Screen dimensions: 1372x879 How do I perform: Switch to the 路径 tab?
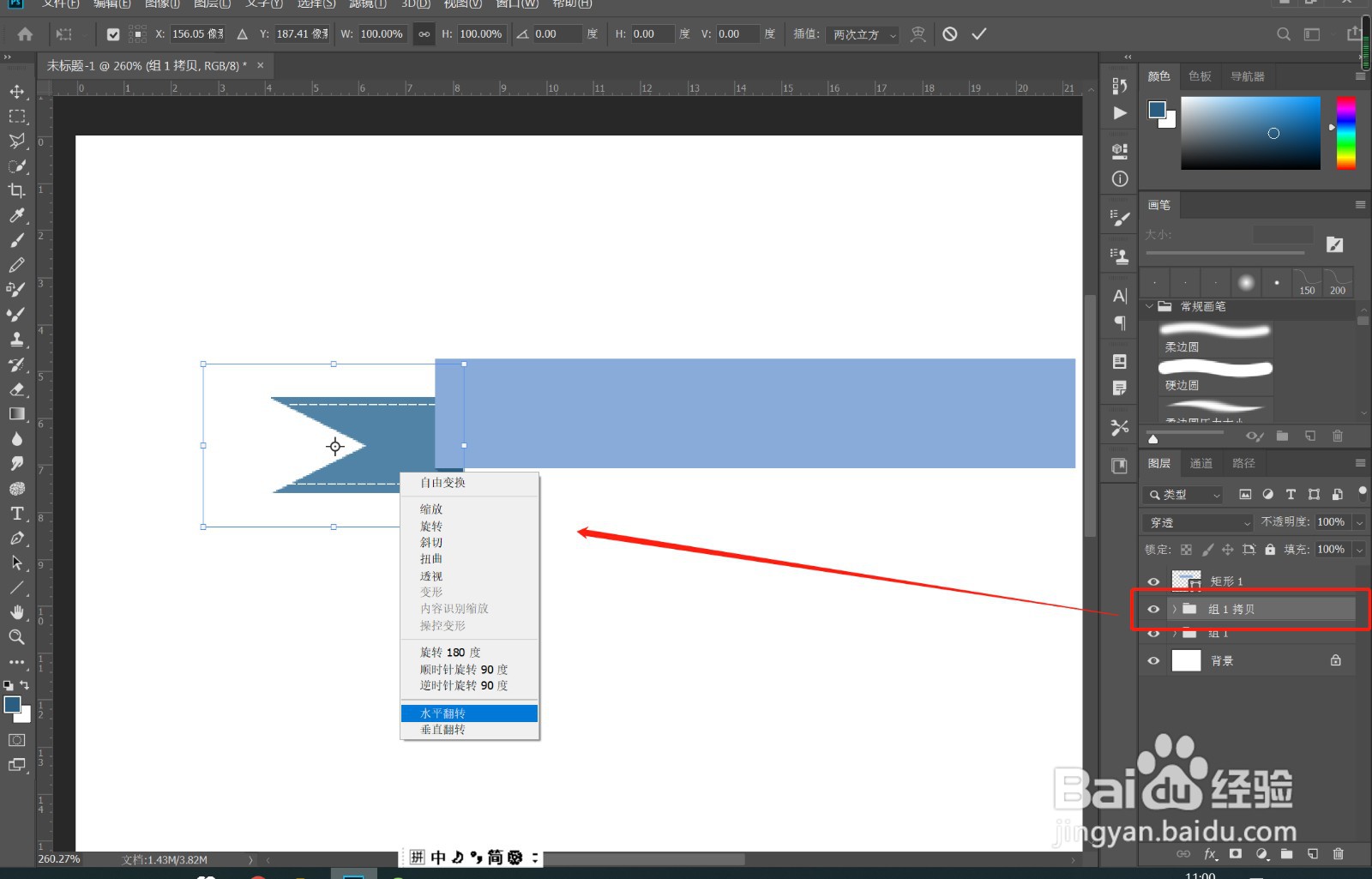point(1243,463)
